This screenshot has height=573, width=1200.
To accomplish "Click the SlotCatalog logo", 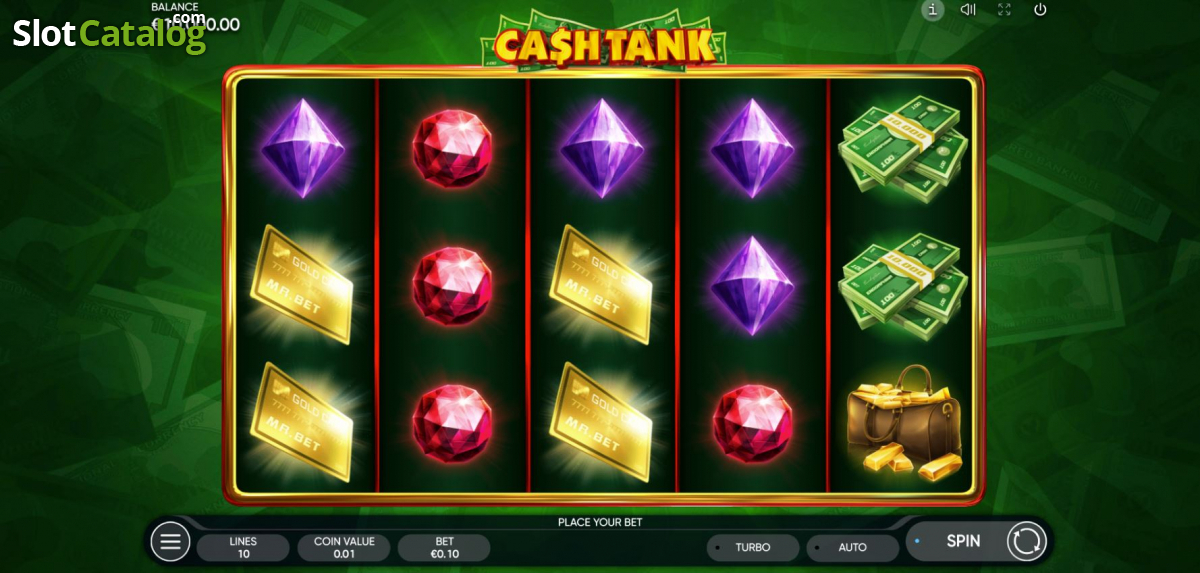I will pos(108,35).
